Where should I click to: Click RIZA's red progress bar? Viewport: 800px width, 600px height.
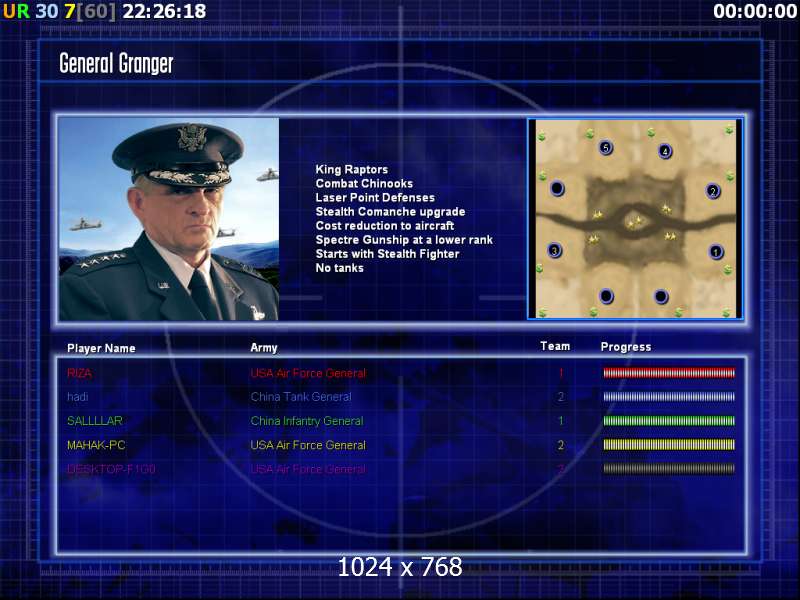pos(669,373)
